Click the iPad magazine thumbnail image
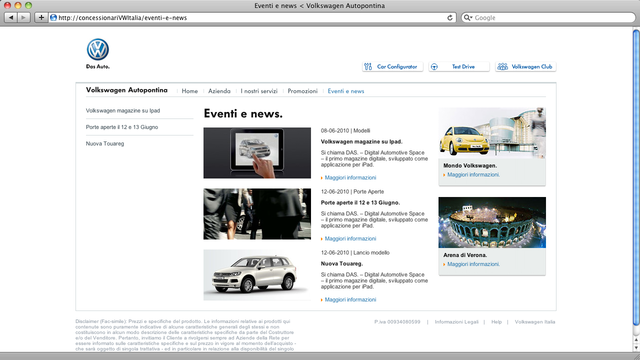The height and width of the screenshot is (360, 640). tap(257, 153)
